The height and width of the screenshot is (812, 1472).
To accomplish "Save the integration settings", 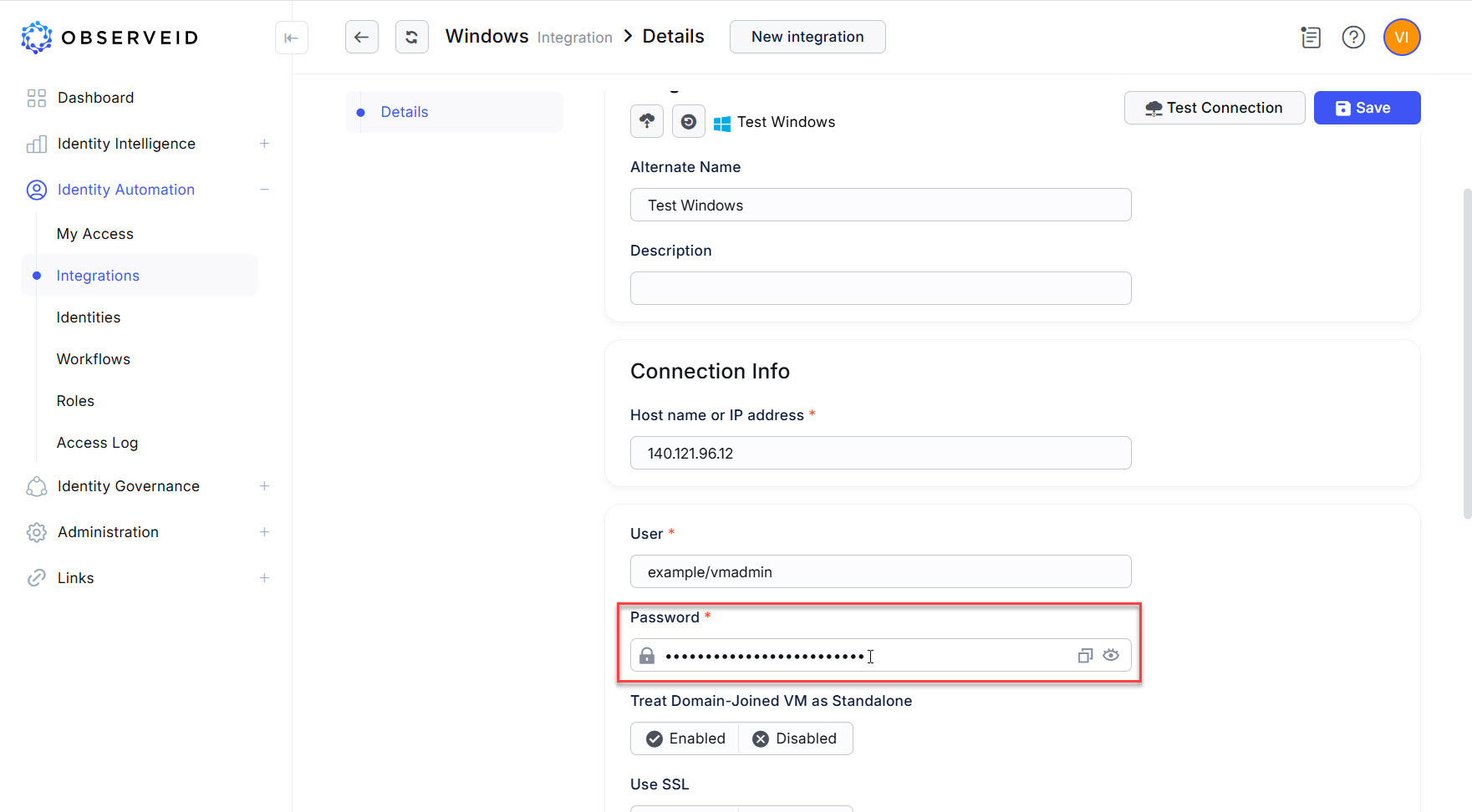I will pos(1367,108).
